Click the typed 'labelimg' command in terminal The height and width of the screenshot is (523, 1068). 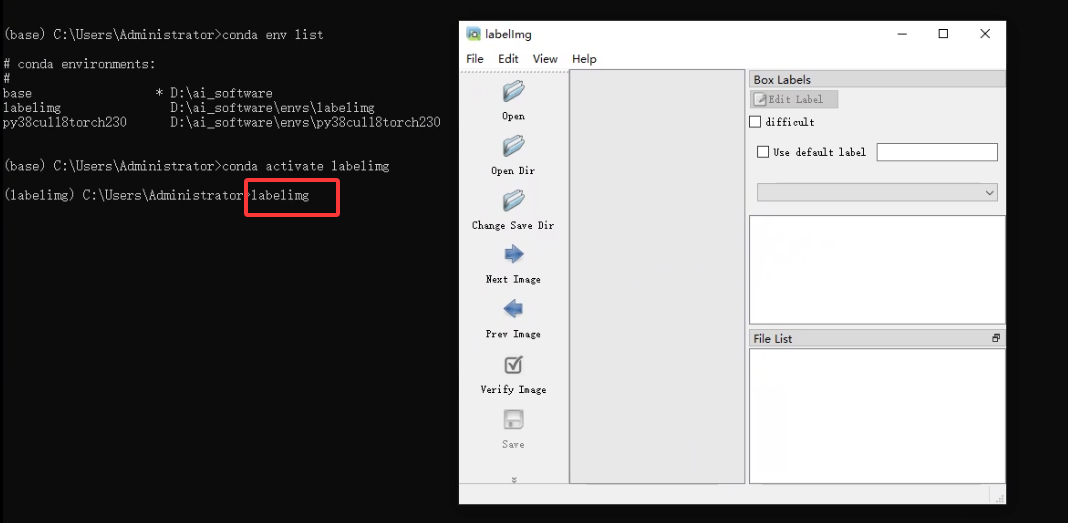[x=280, y=195]
